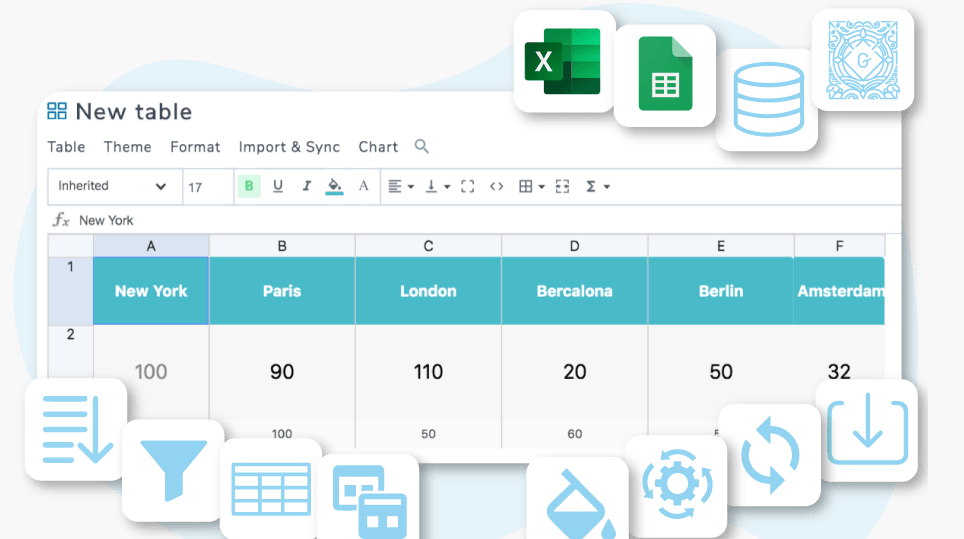
Task: Click the download arrow tray icon
Action: coord(867,429)
